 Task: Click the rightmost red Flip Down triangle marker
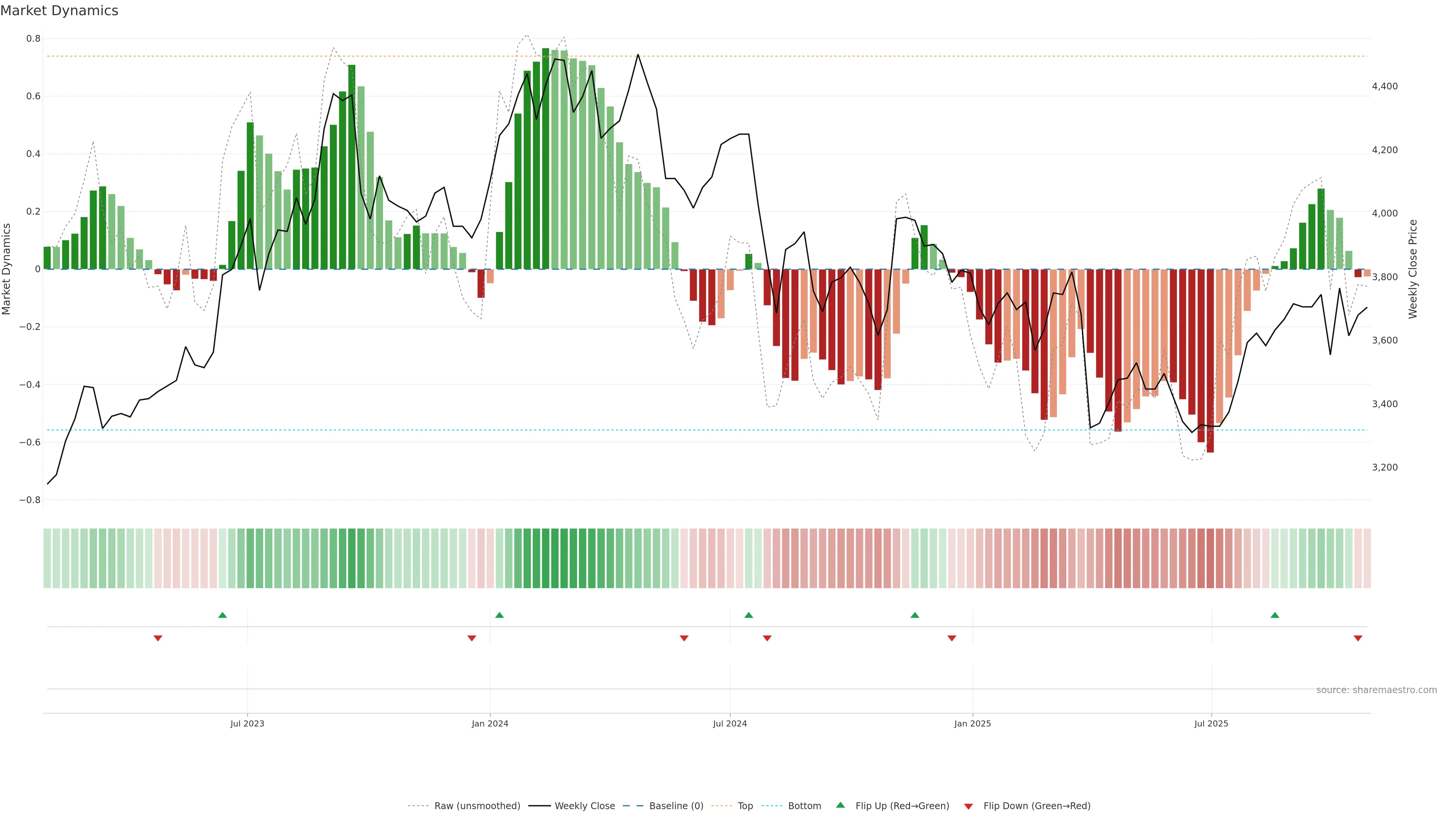coord(1358,638)
